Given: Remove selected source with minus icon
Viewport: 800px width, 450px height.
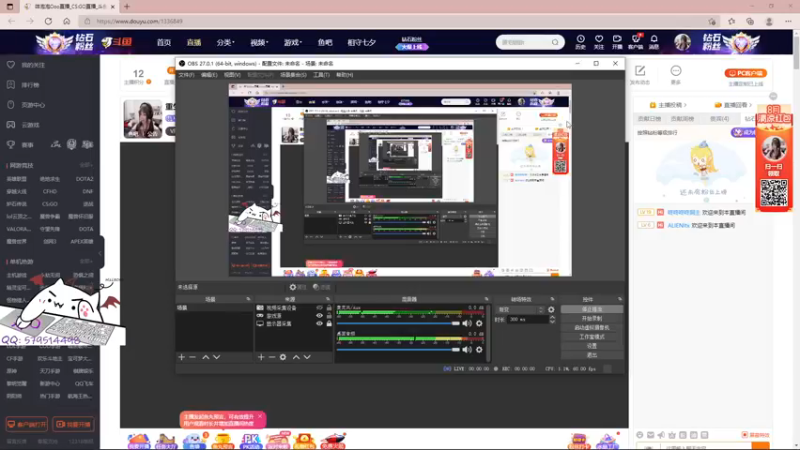Looking at the screenshot, I should tap(272, 357).
